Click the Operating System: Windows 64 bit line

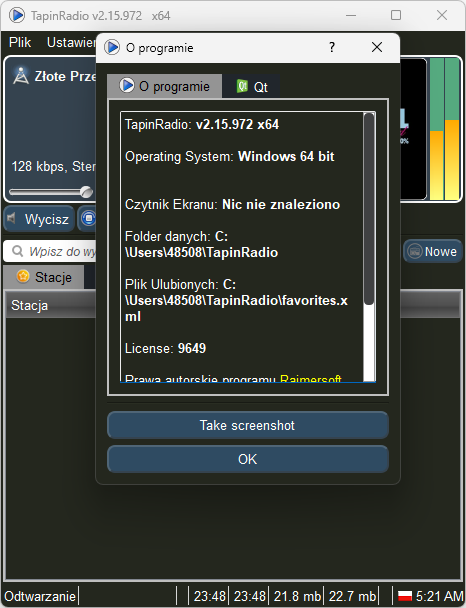pyautogui.click(x=230, y=156)
